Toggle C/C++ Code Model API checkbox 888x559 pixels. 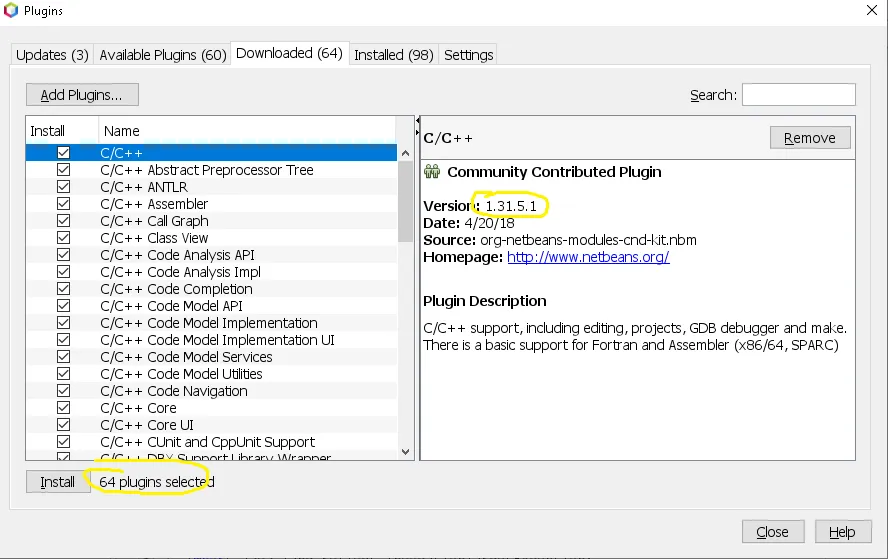[63, 305]
